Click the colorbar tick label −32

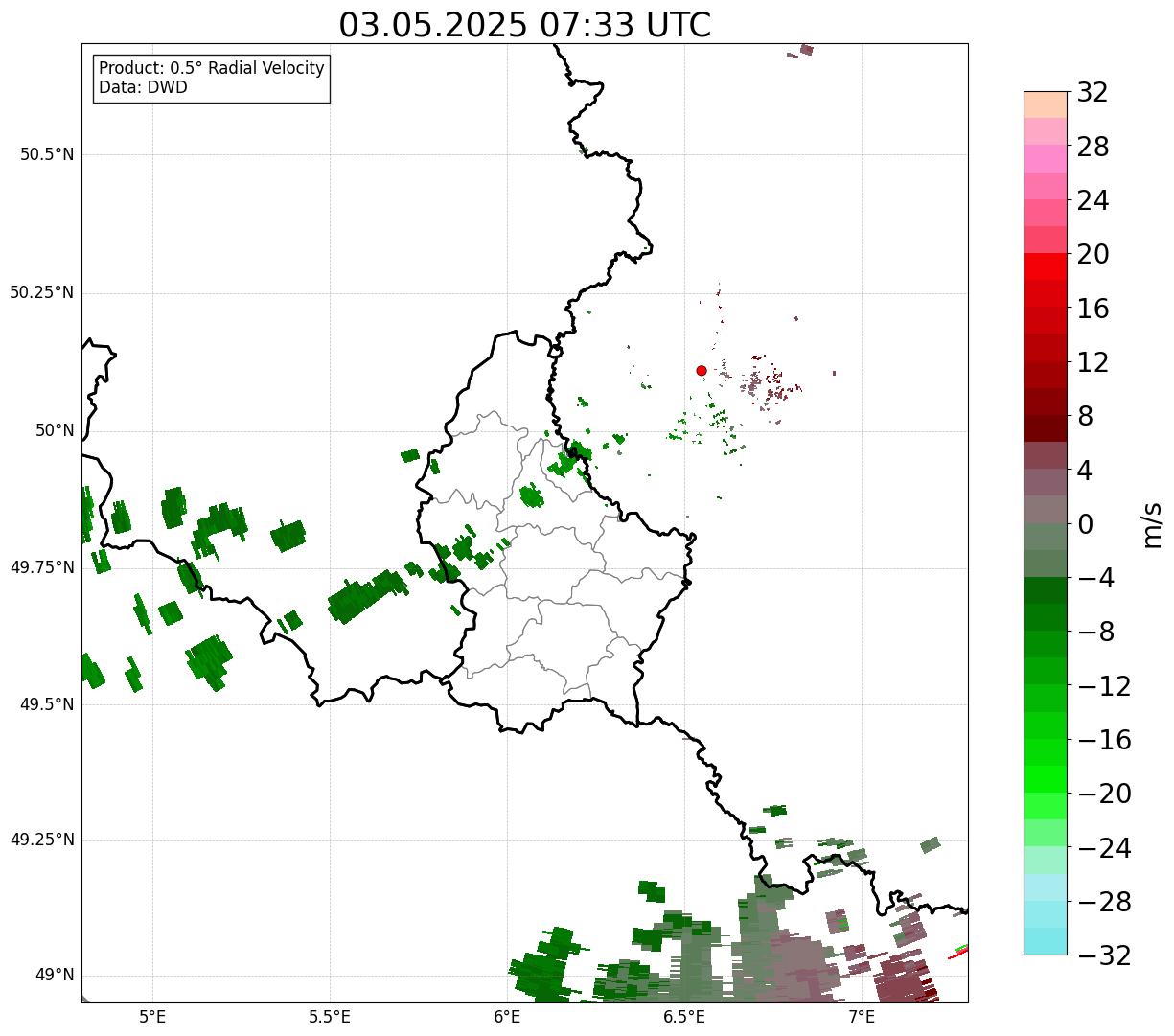(x=1104, y=955)
